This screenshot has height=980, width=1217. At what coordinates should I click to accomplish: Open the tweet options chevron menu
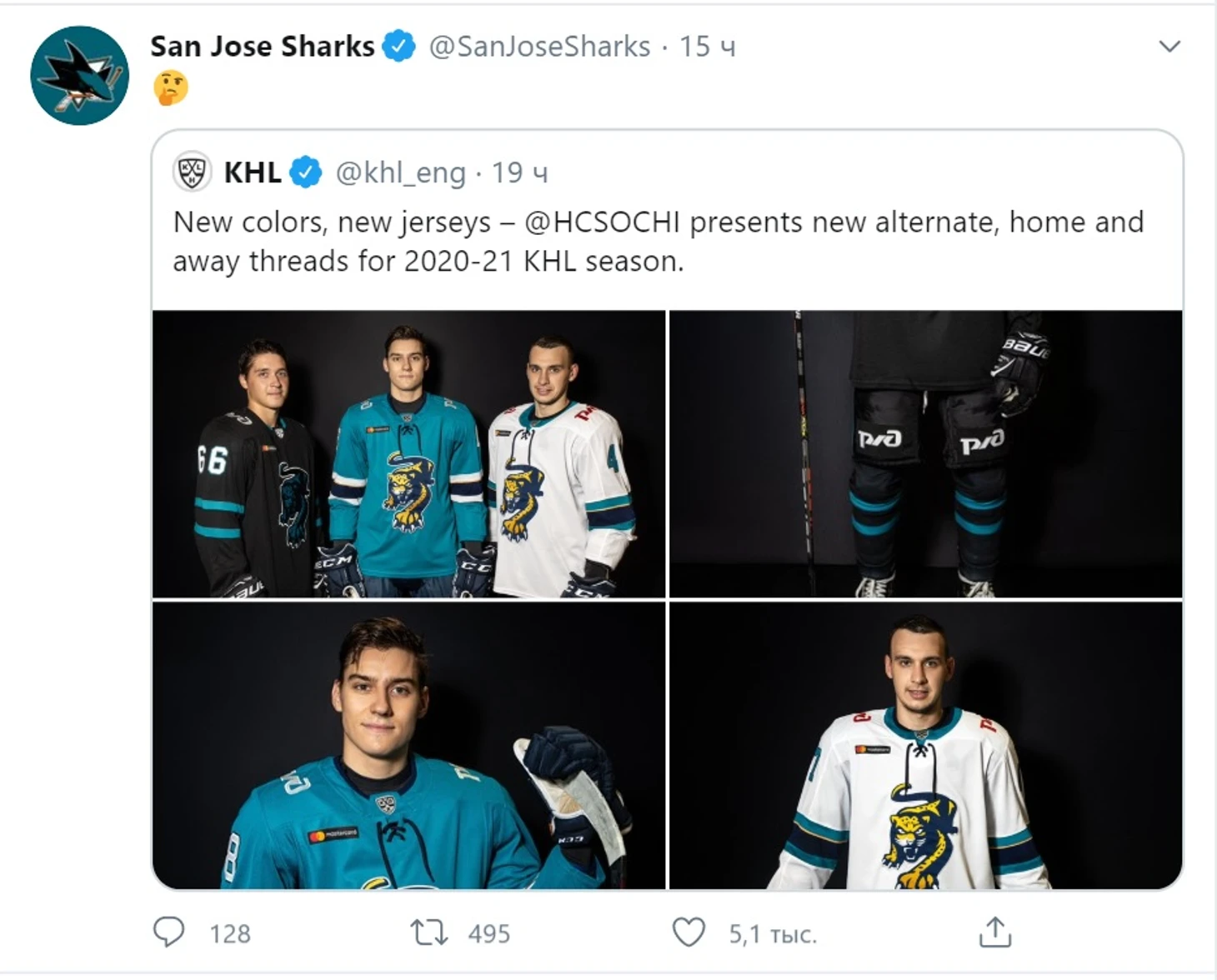coord(1169,47)
